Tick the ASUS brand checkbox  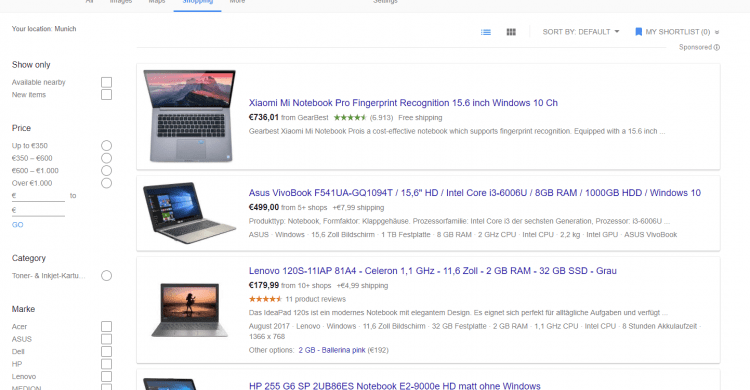[x=106, y=339]
